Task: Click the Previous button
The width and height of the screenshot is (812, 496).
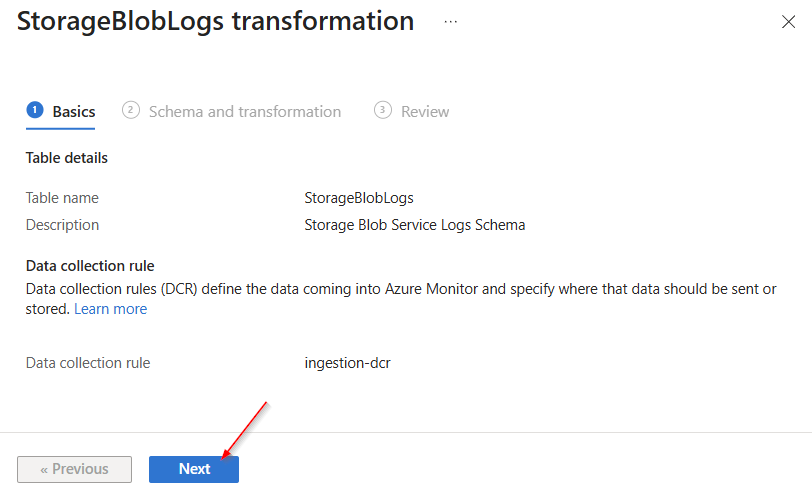Action: [x=74, y=469]
